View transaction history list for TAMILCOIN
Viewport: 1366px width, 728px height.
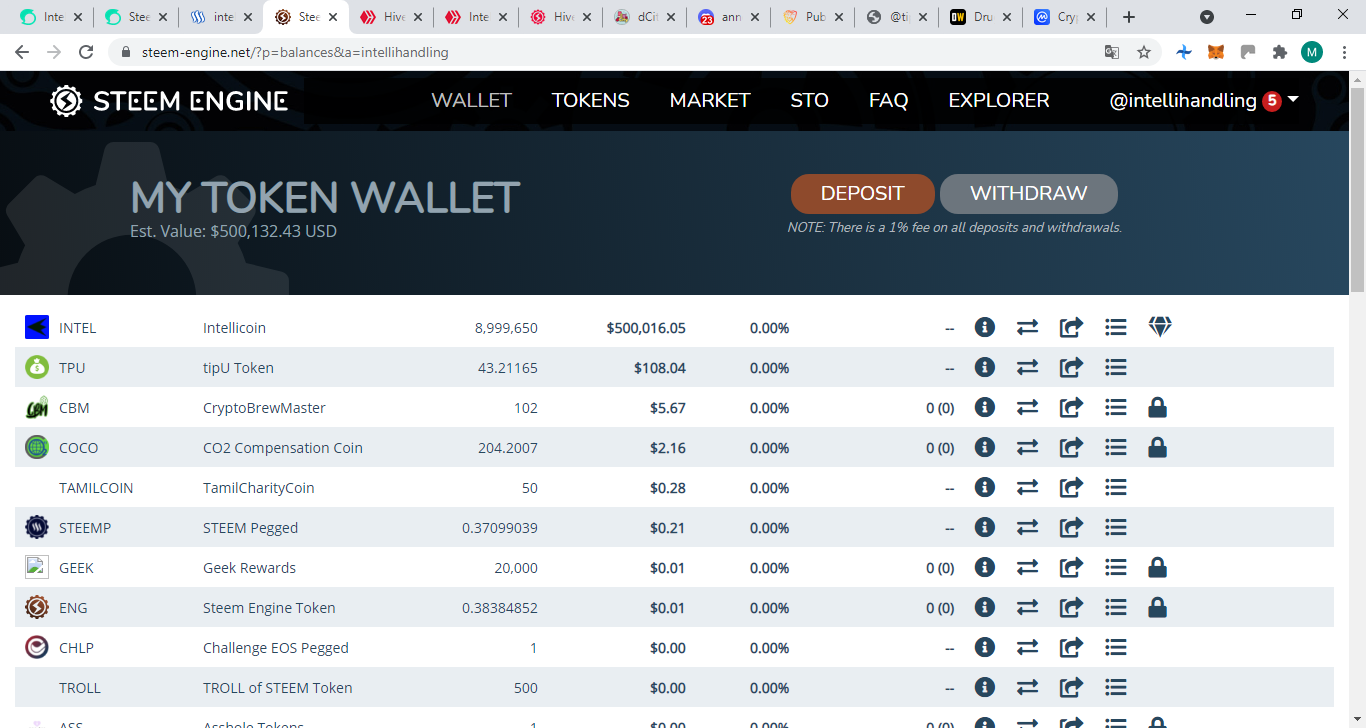[x=1116, y=487]
